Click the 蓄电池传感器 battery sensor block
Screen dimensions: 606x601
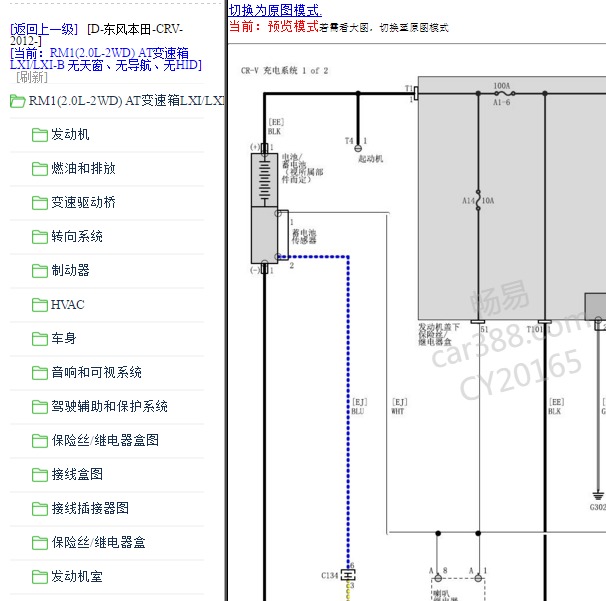click(264, 235)
